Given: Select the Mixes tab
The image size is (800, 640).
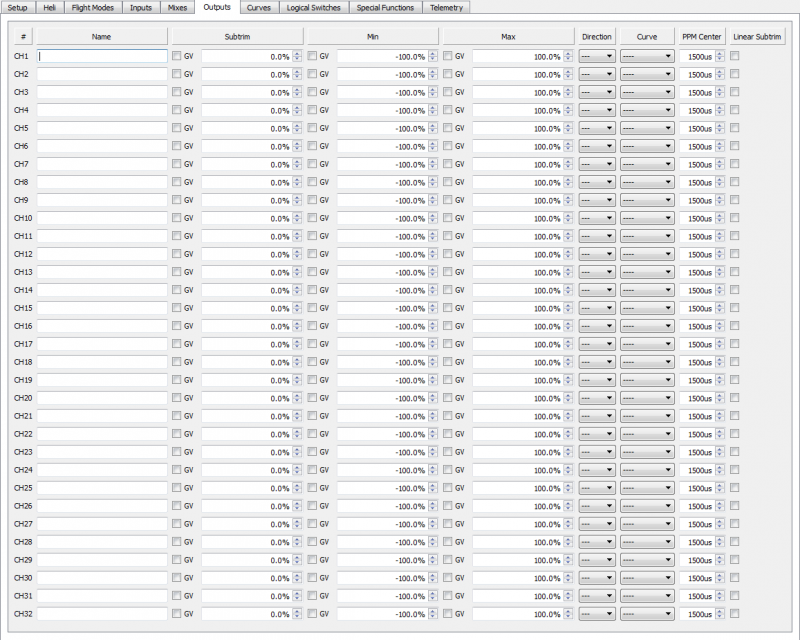Looking at the screenshot, I should point(177,6).
